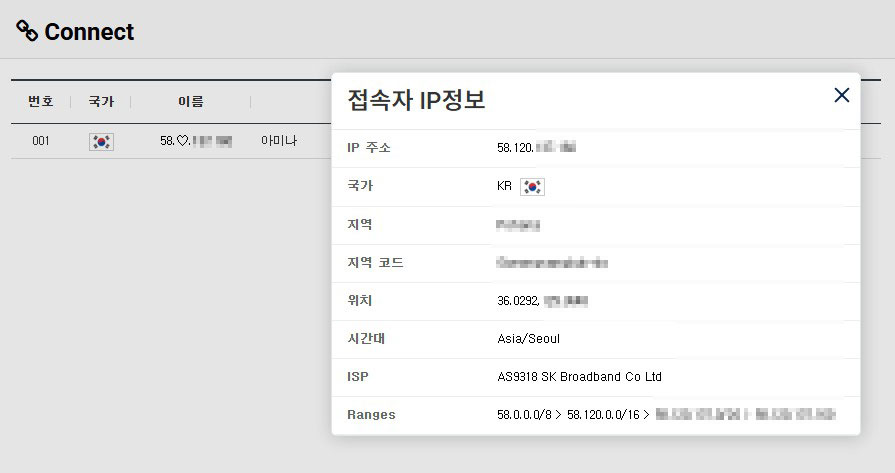
Task: Click the 58.120.0.0/16 range
Action: click(604, 415)
